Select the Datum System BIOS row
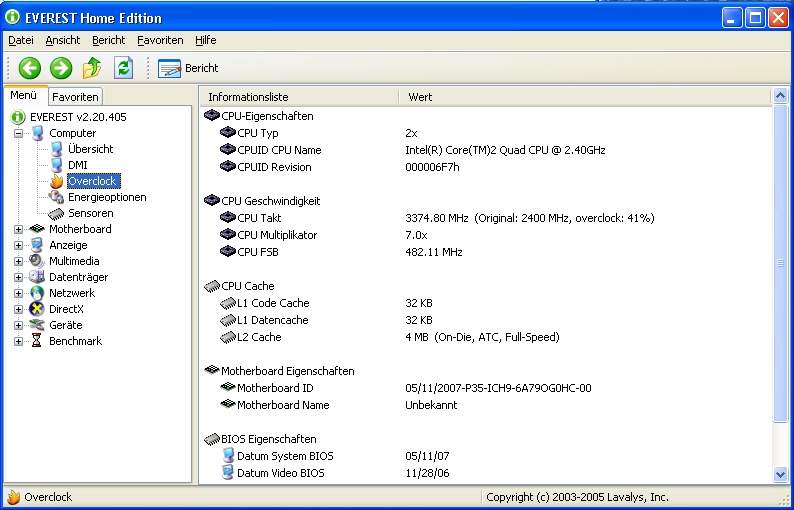Viewport: 794px width, 510px height. point(486,456)
